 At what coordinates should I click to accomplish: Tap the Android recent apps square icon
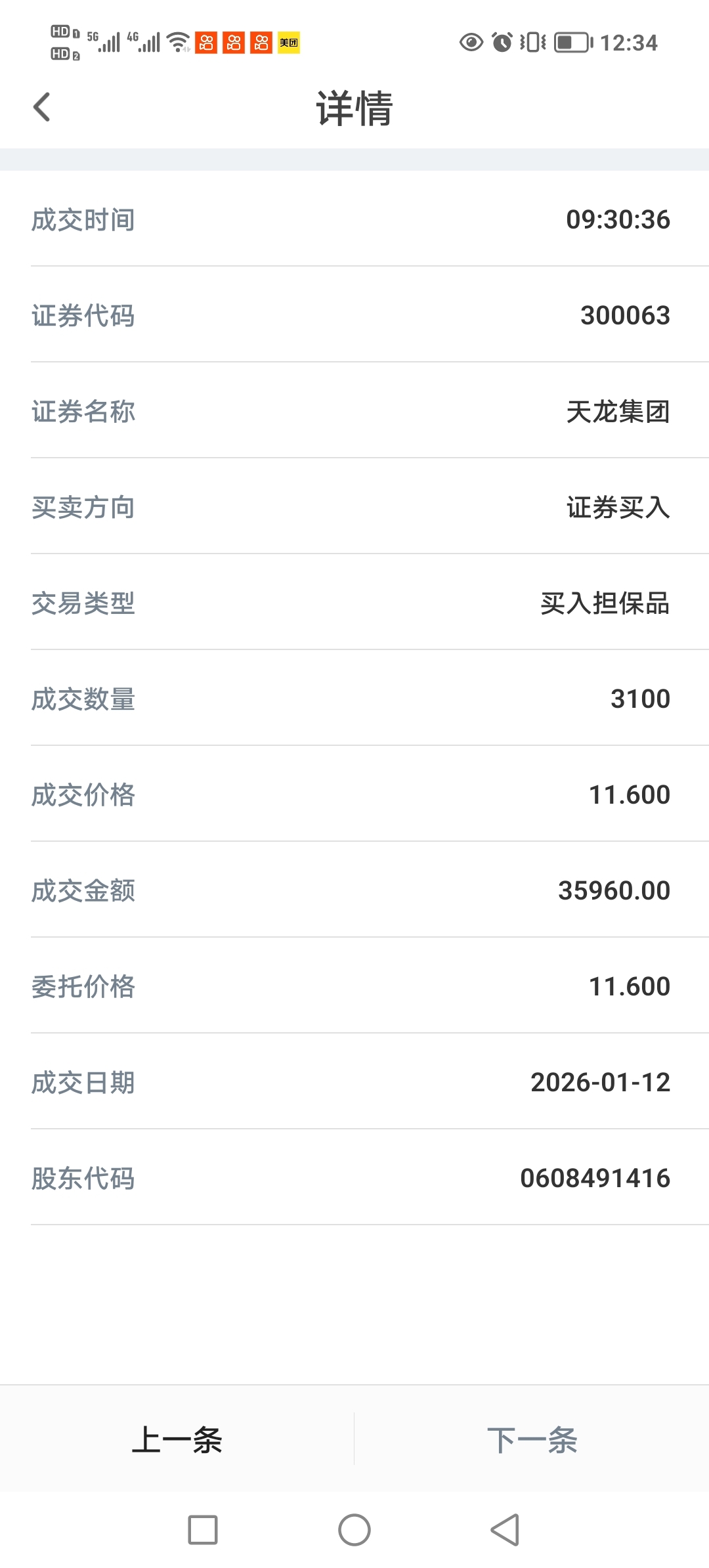[203, 1530]
